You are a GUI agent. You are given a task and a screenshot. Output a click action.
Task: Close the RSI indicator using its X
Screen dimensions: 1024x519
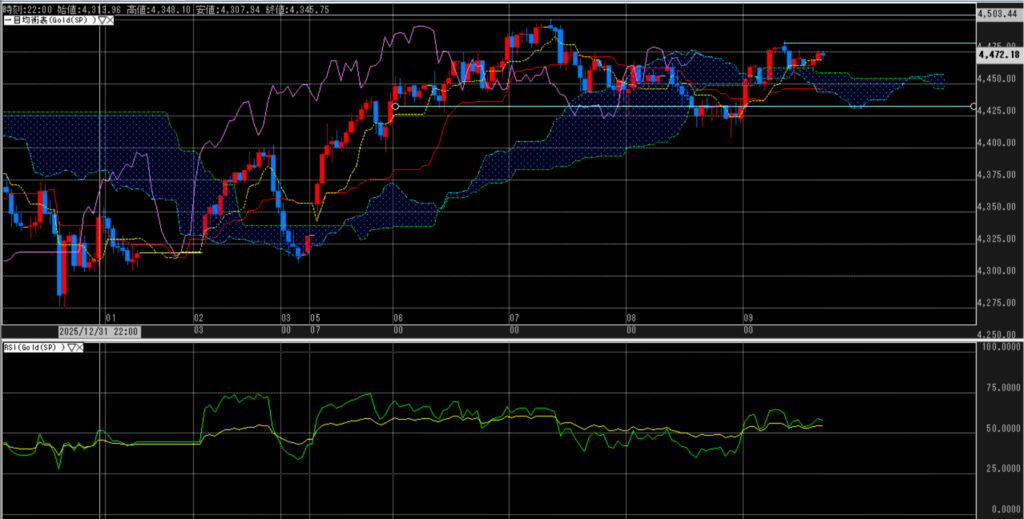click(79, 347)
